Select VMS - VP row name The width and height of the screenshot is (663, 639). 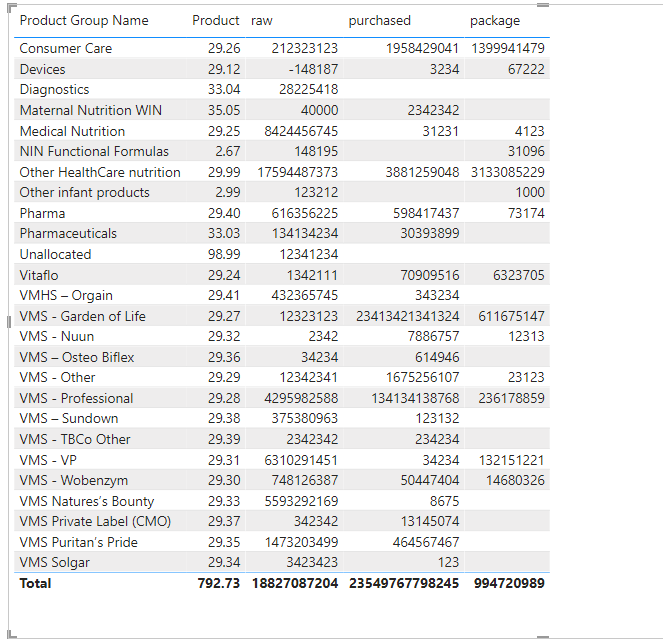click(x=48, y=460)
